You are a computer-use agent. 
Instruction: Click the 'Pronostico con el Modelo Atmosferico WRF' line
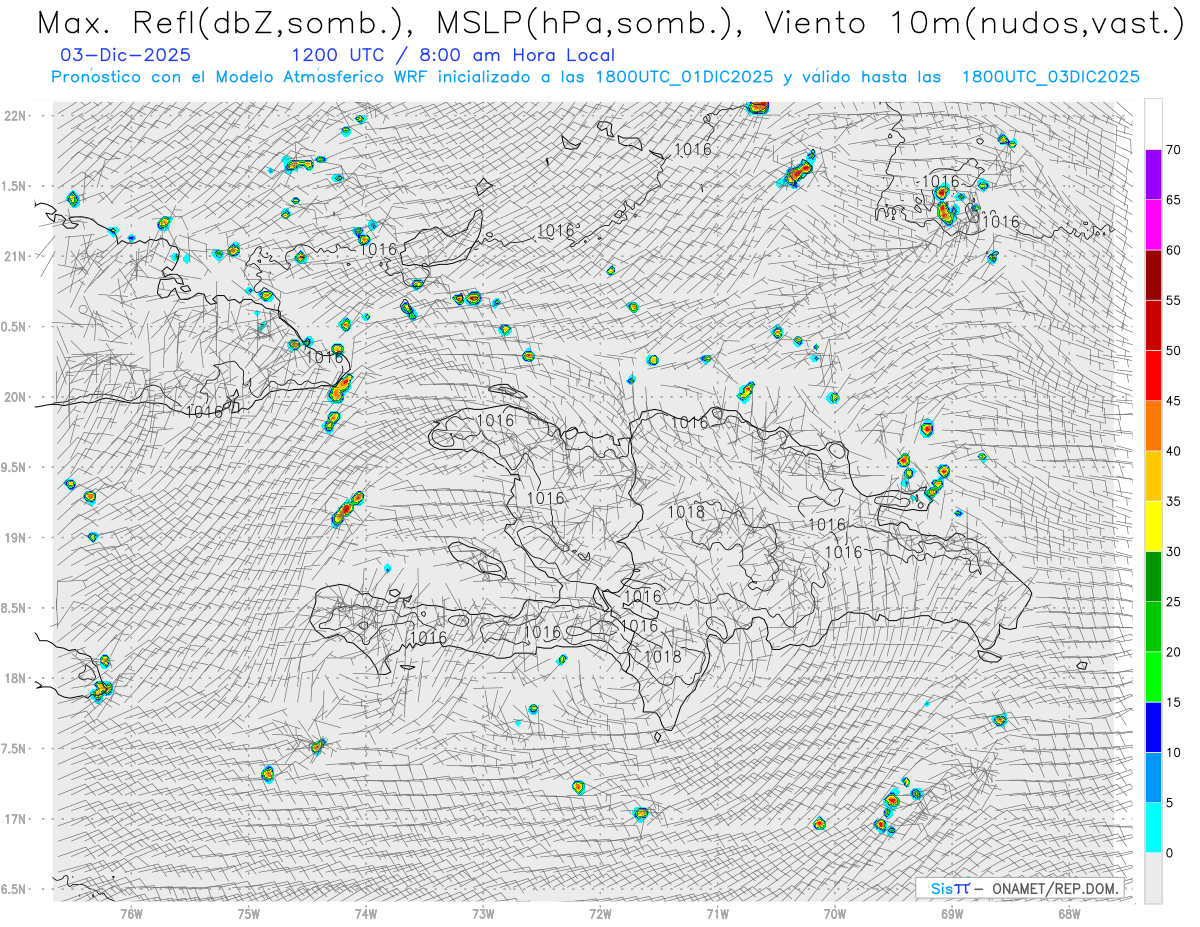click(595, 77)
